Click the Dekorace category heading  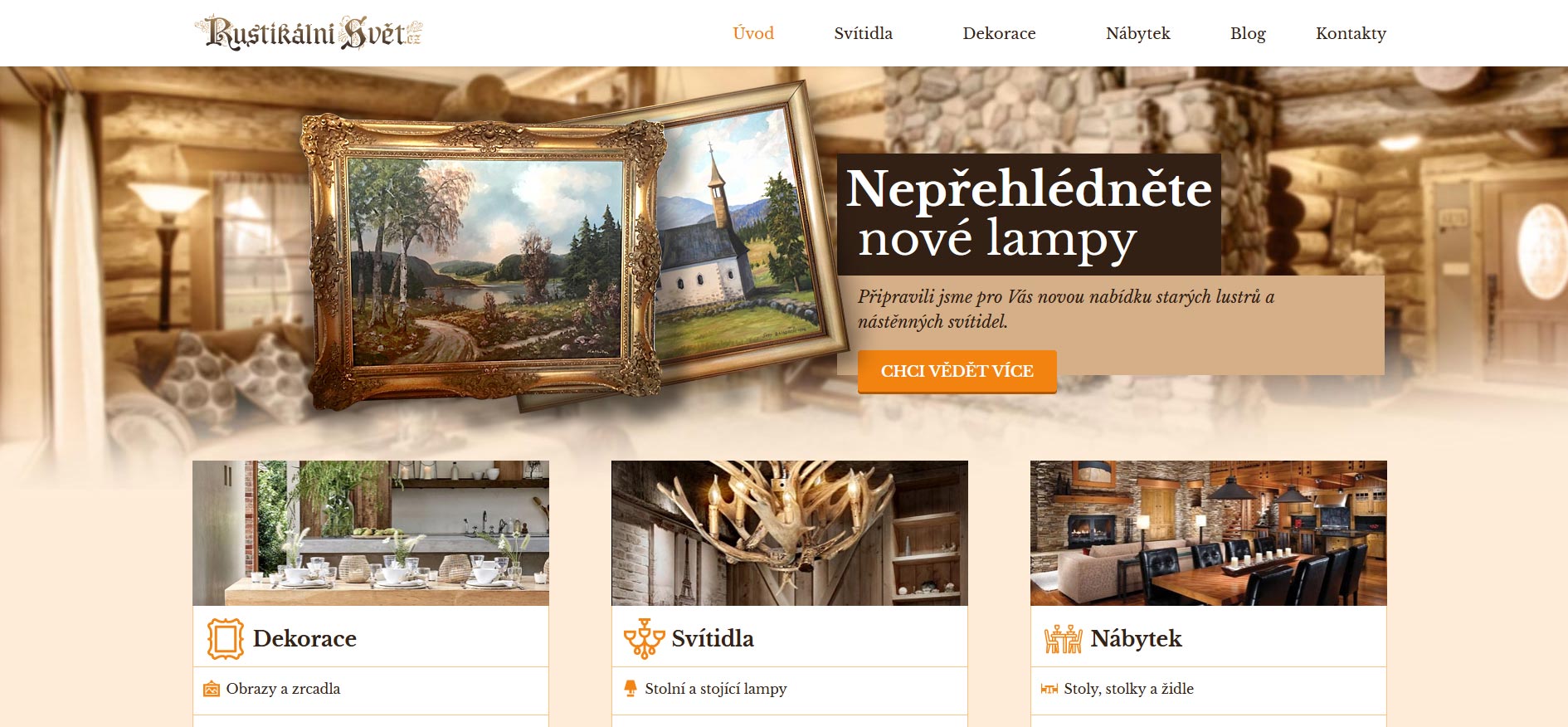[x=304, y=638]
